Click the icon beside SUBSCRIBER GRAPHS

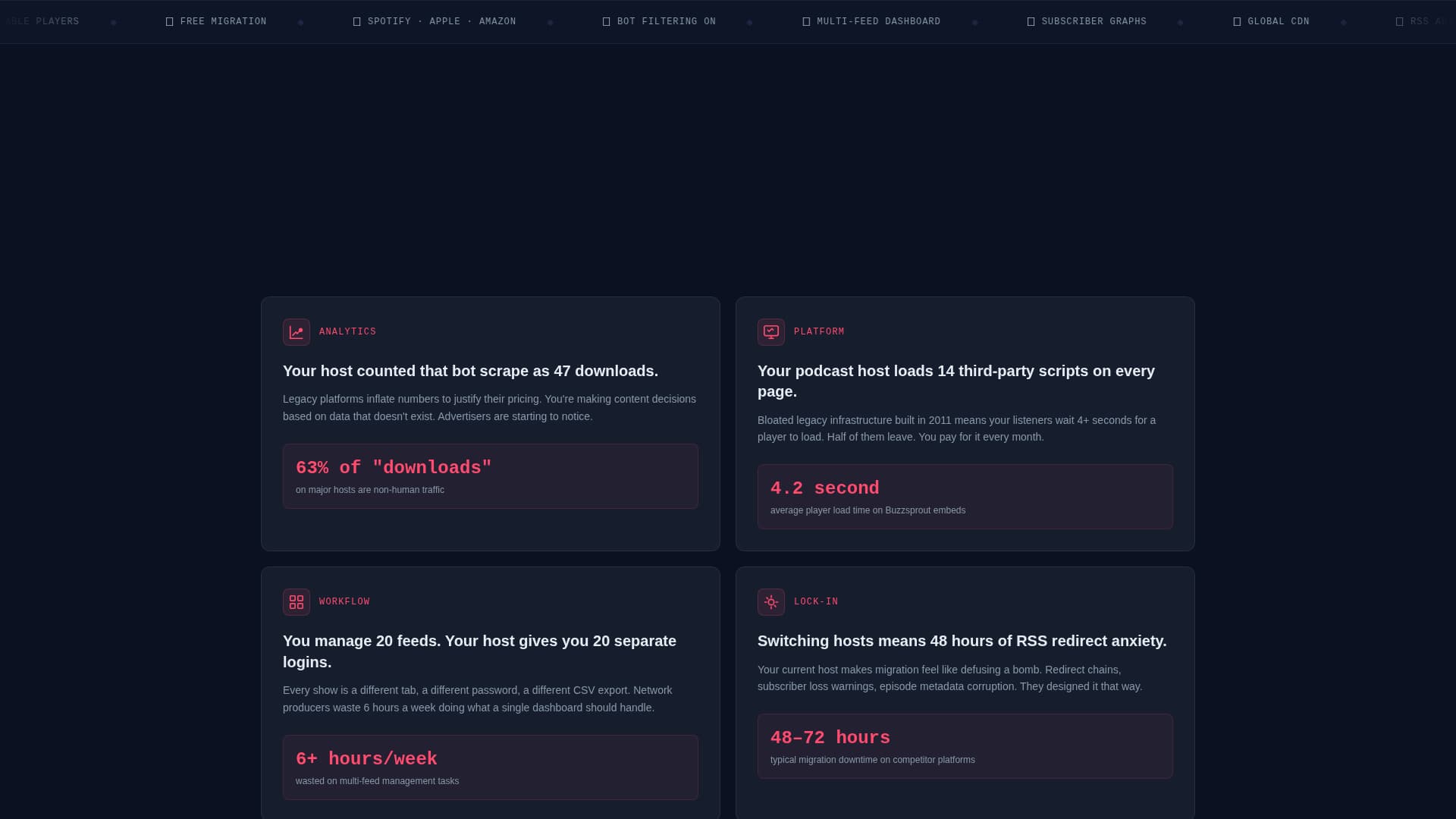(1030, 21)
